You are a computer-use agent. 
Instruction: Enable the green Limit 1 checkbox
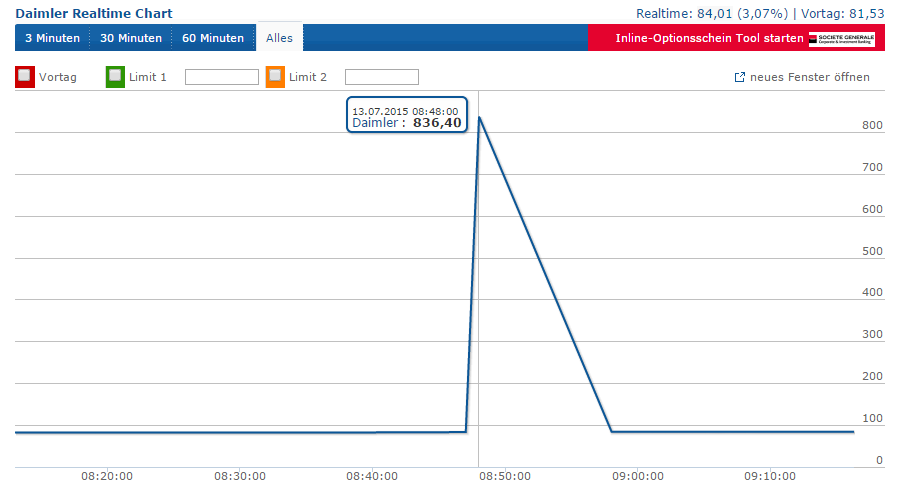point(115,76)
